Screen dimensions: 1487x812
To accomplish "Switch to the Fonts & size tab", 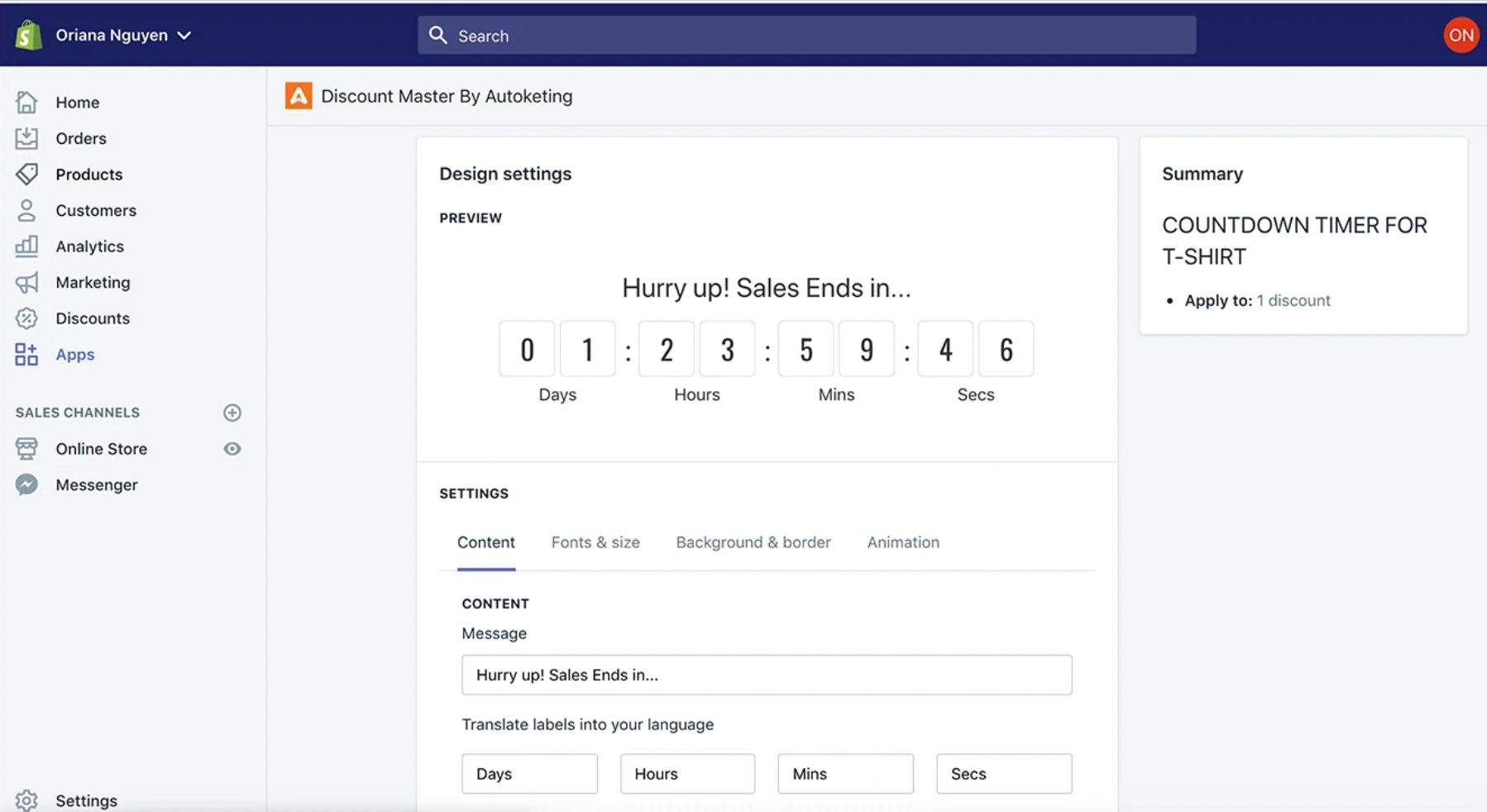I will (595, 542).
